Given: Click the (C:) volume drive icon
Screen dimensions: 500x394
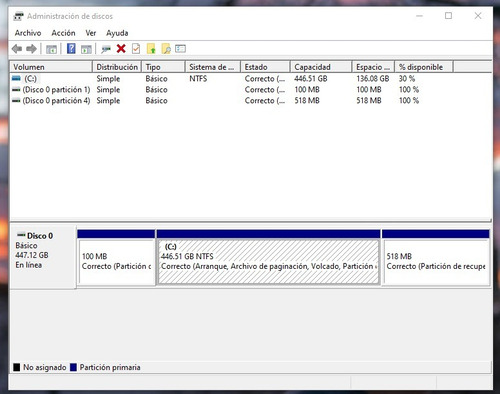Looking at the screenshot, I should (16, 79).
